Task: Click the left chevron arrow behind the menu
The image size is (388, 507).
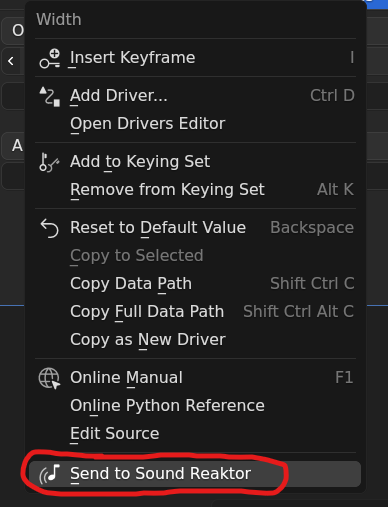Action: click(x=11, y=61)
